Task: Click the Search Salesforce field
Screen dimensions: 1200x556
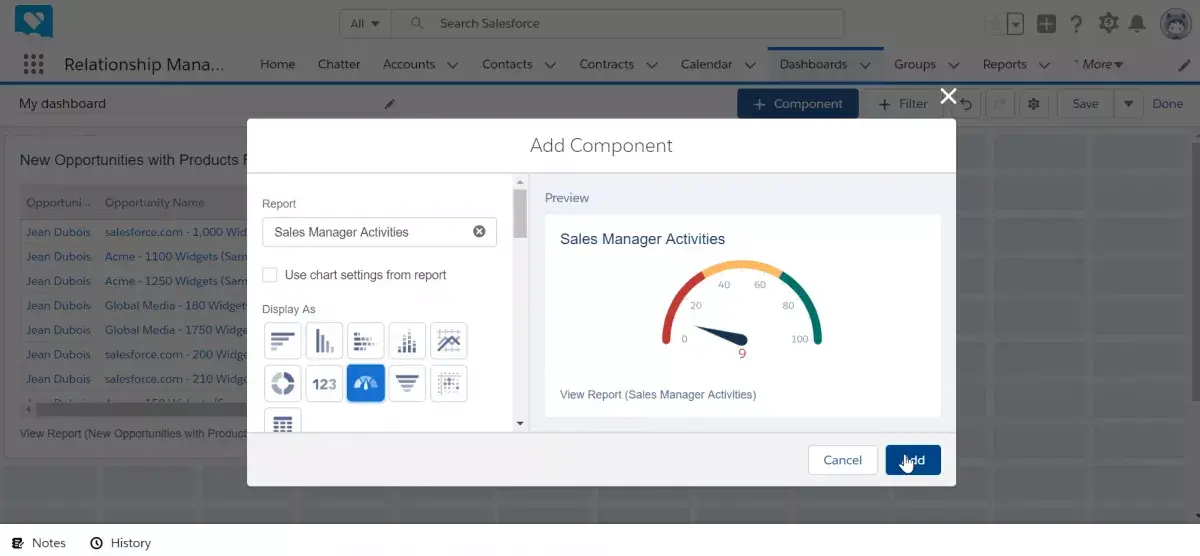Action: click(617, 23)
